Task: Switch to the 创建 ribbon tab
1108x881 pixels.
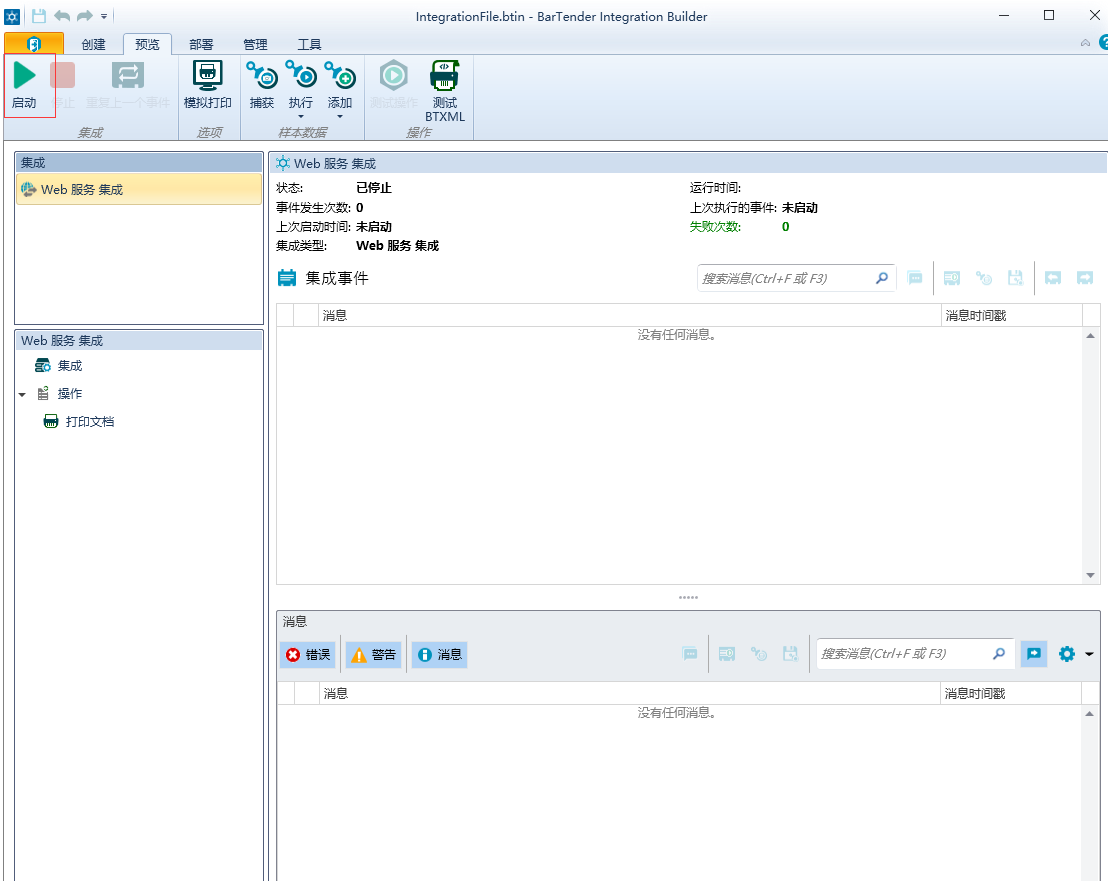Action: (x=93, y=44)
